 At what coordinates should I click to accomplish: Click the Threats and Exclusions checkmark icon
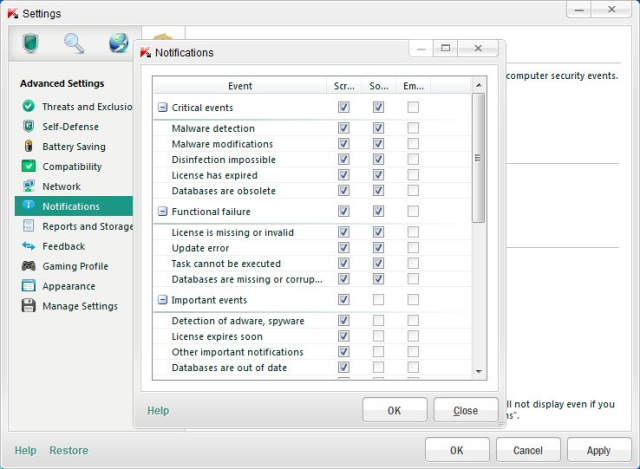coord(28,107)
